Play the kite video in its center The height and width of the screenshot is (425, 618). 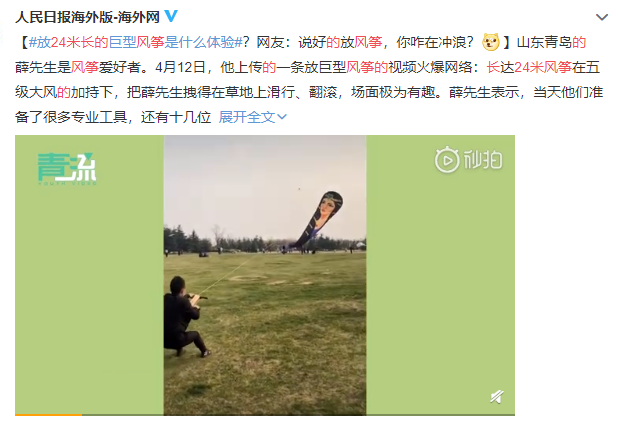(x=265, y=275)
